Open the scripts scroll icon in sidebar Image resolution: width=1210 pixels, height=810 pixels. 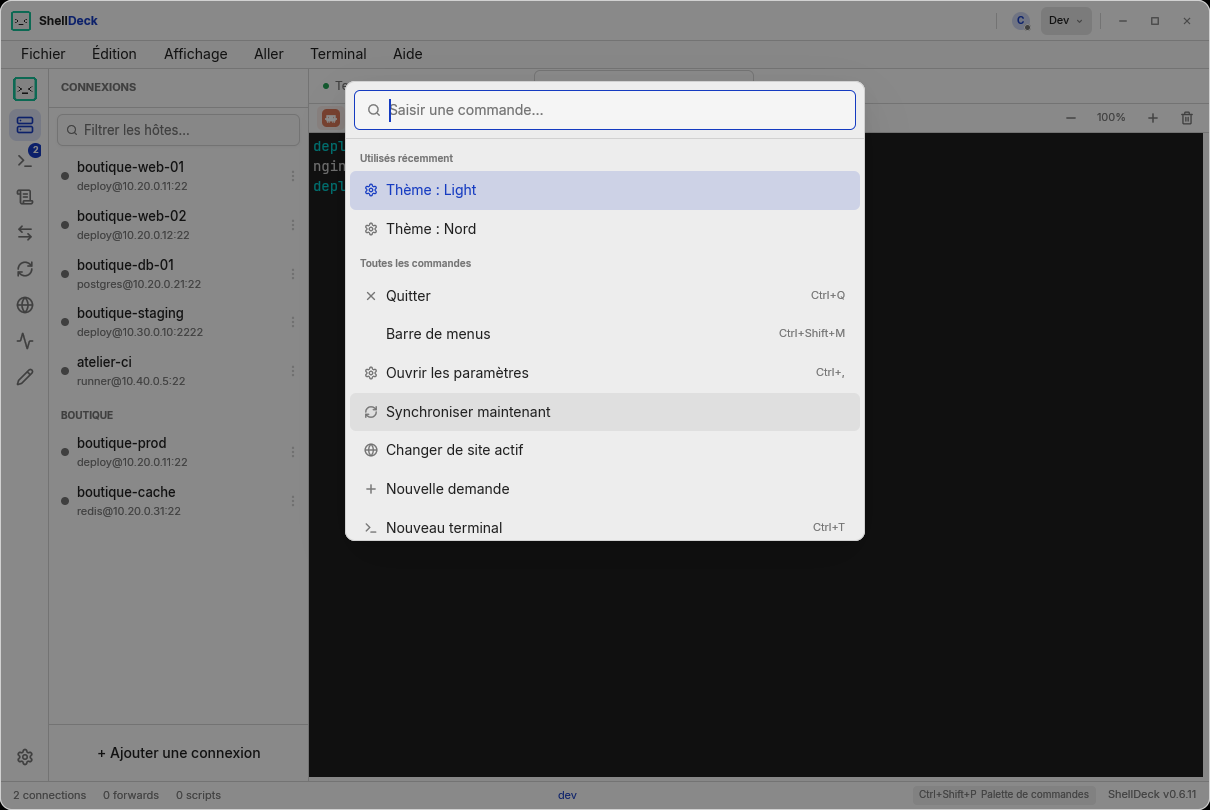coord(25,197)
